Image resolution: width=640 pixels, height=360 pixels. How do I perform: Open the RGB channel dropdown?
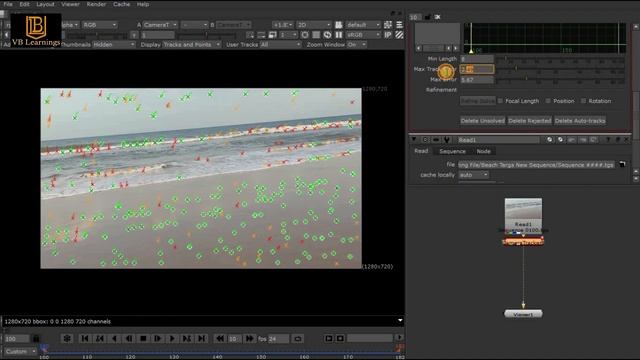click(x=100, y=25)
